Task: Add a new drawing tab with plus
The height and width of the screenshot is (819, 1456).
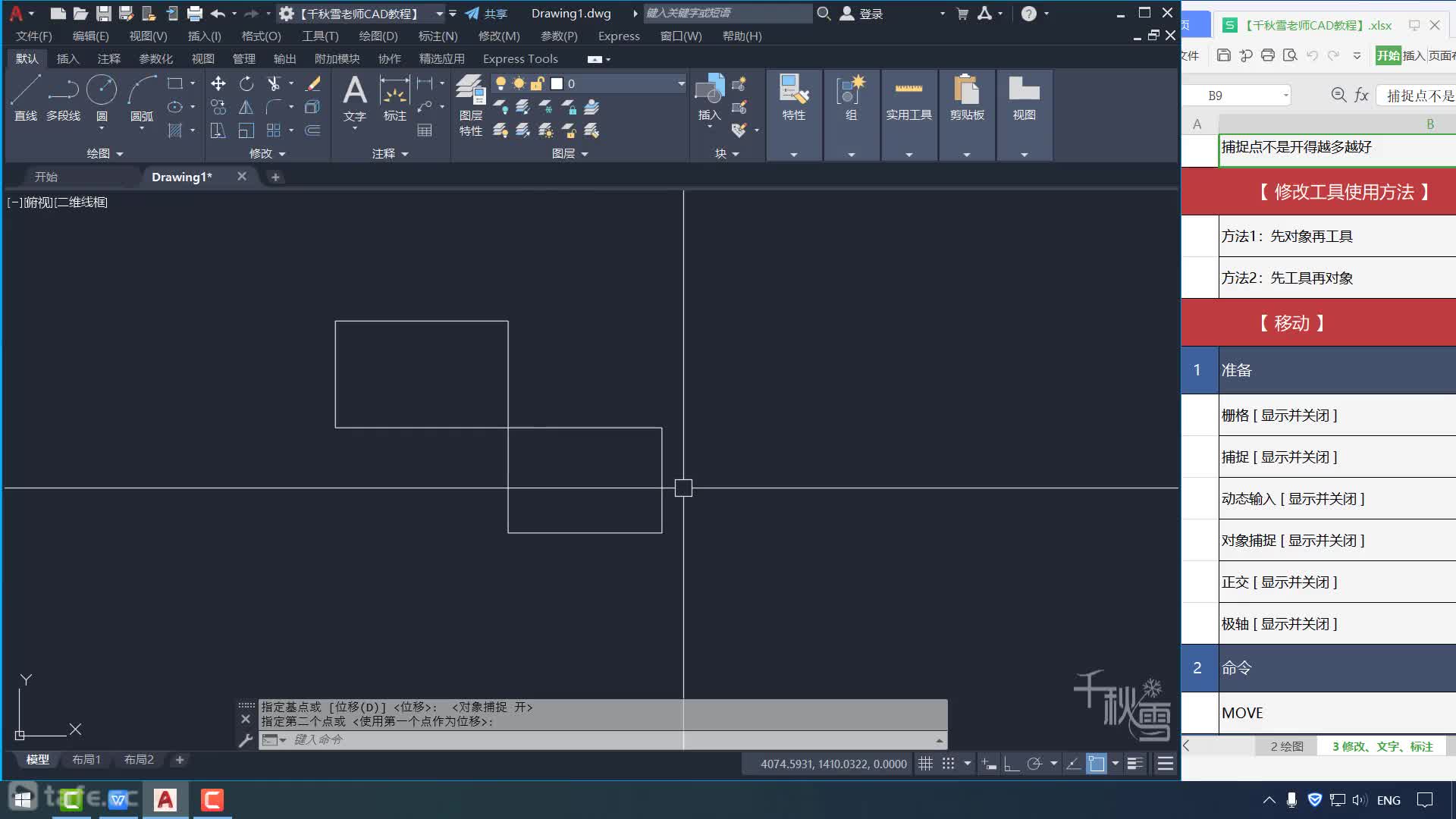Action: (275, 177)
